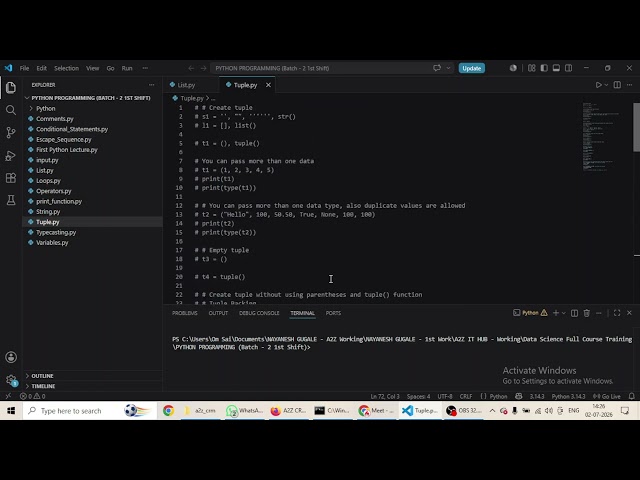Image resolution: width=640 pixels, height=480 pixels.
Task: Open the Run menu
Action: (127, 68)
